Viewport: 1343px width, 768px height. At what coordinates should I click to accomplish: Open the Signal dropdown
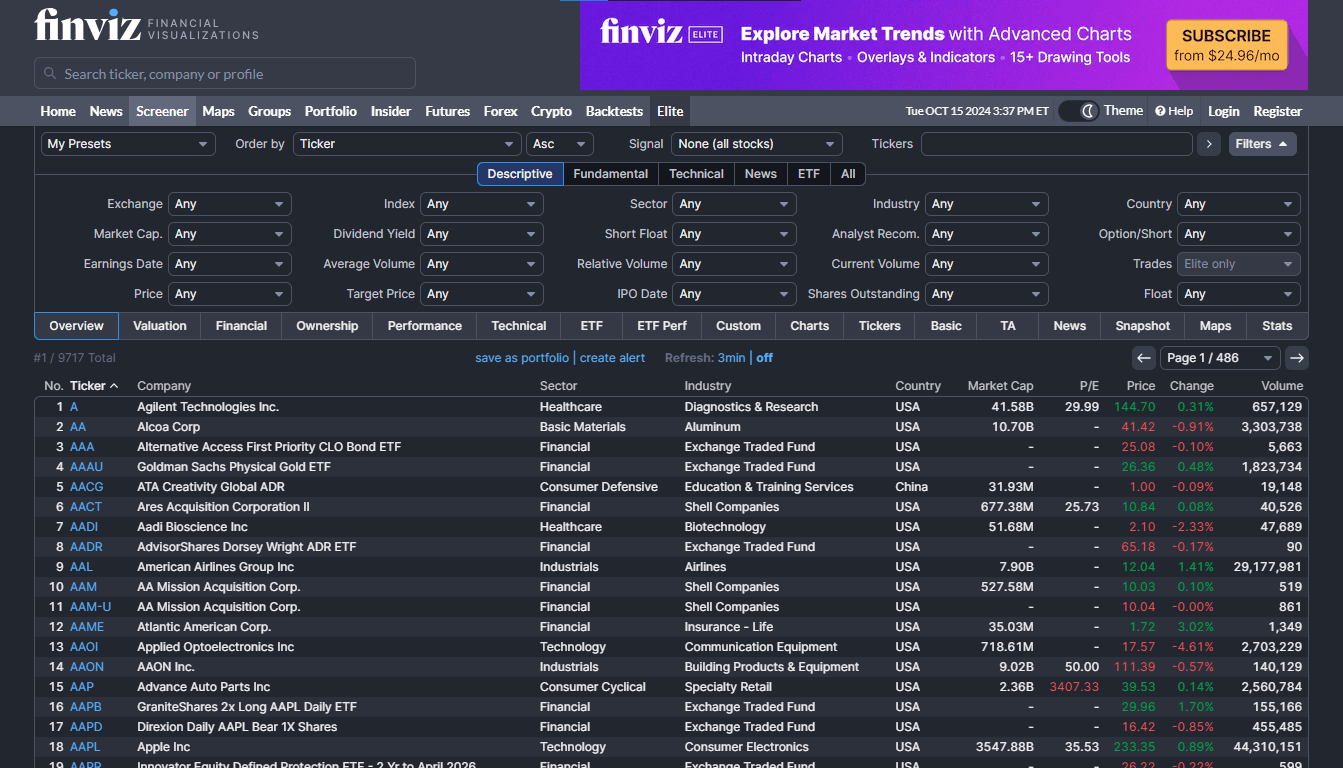click(x=756, y=143)
